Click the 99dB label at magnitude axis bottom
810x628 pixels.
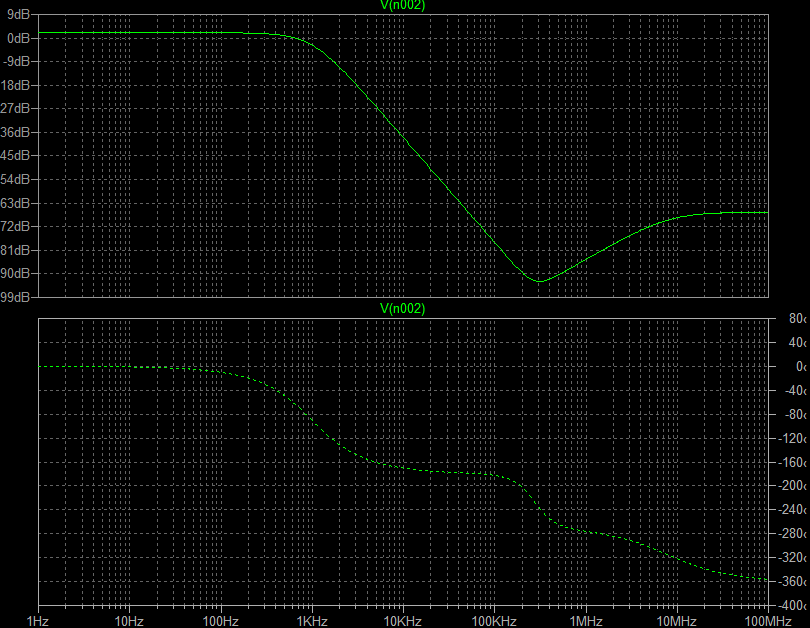tap(17, 297)
